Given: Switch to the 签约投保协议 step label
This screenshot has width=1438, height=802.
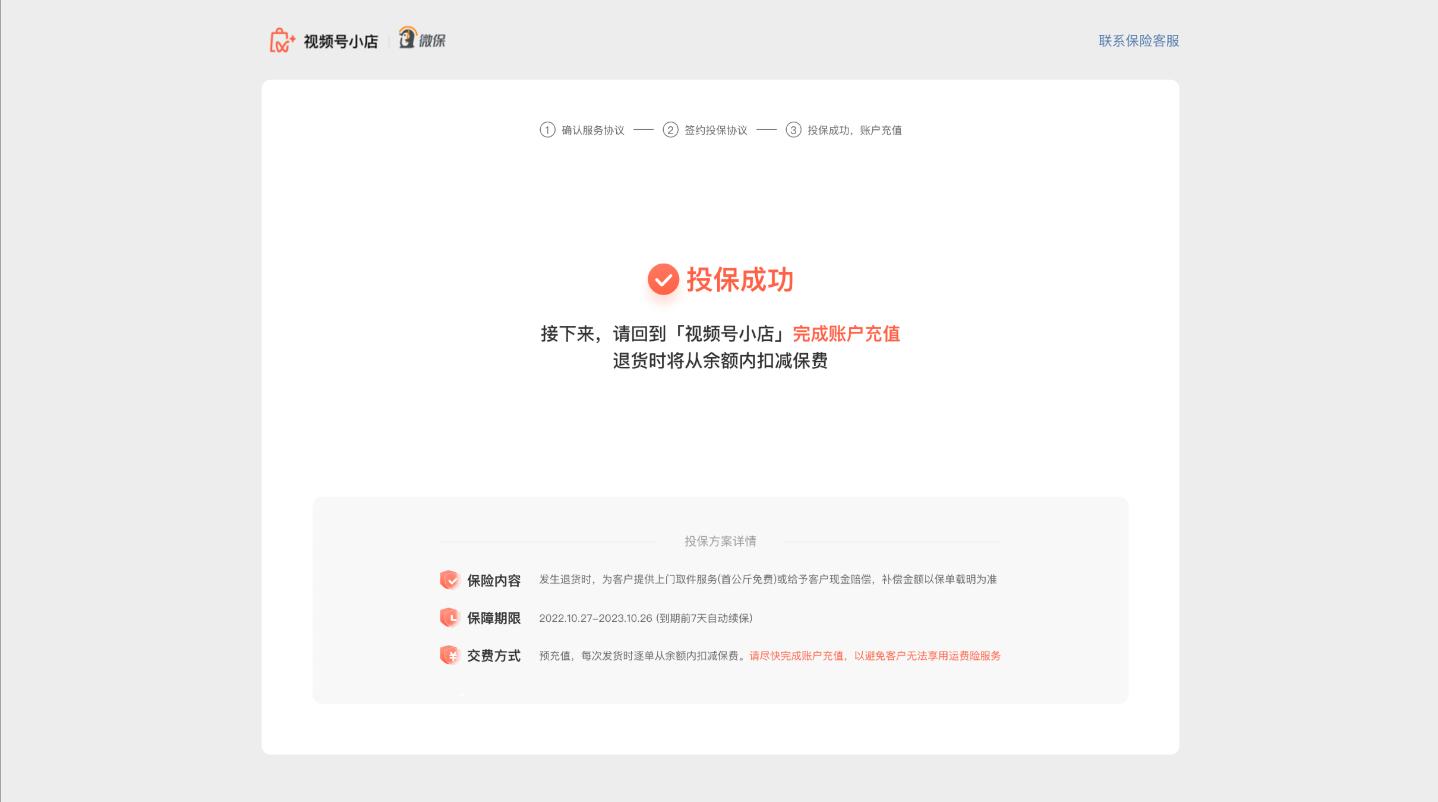Looking at the screenshot, I should click(716, 130).
